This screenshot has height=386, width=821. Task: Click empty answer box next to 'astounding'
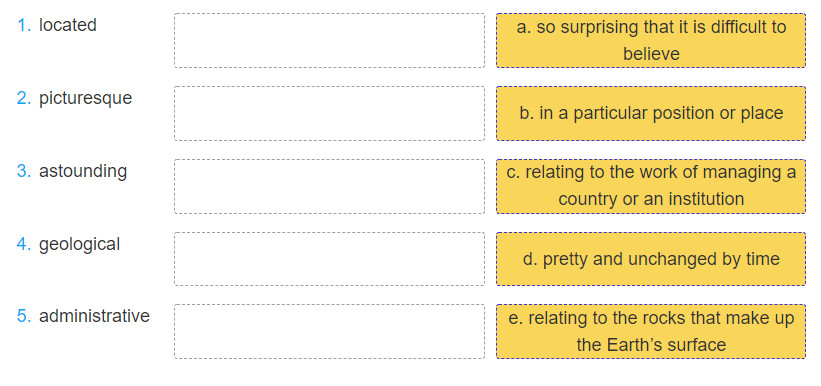[x=329, y=186]
